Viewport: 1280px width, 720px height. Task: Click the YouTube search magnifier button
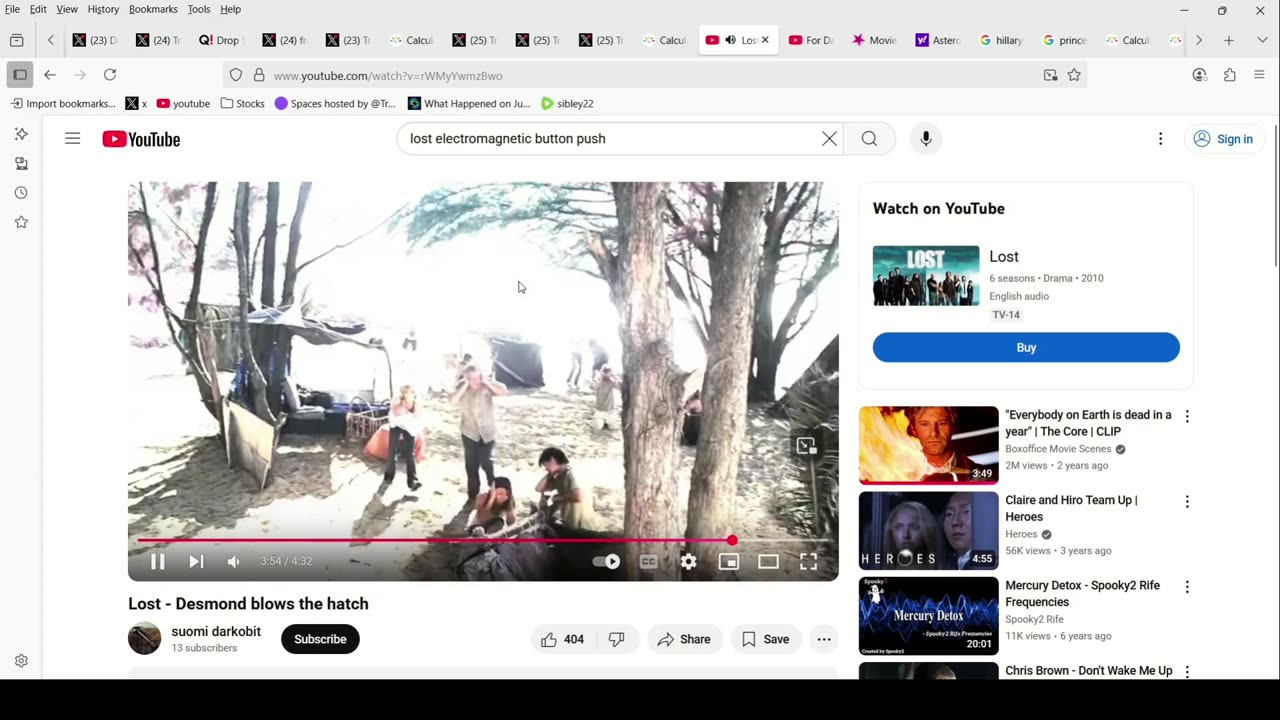coord(869,139)
